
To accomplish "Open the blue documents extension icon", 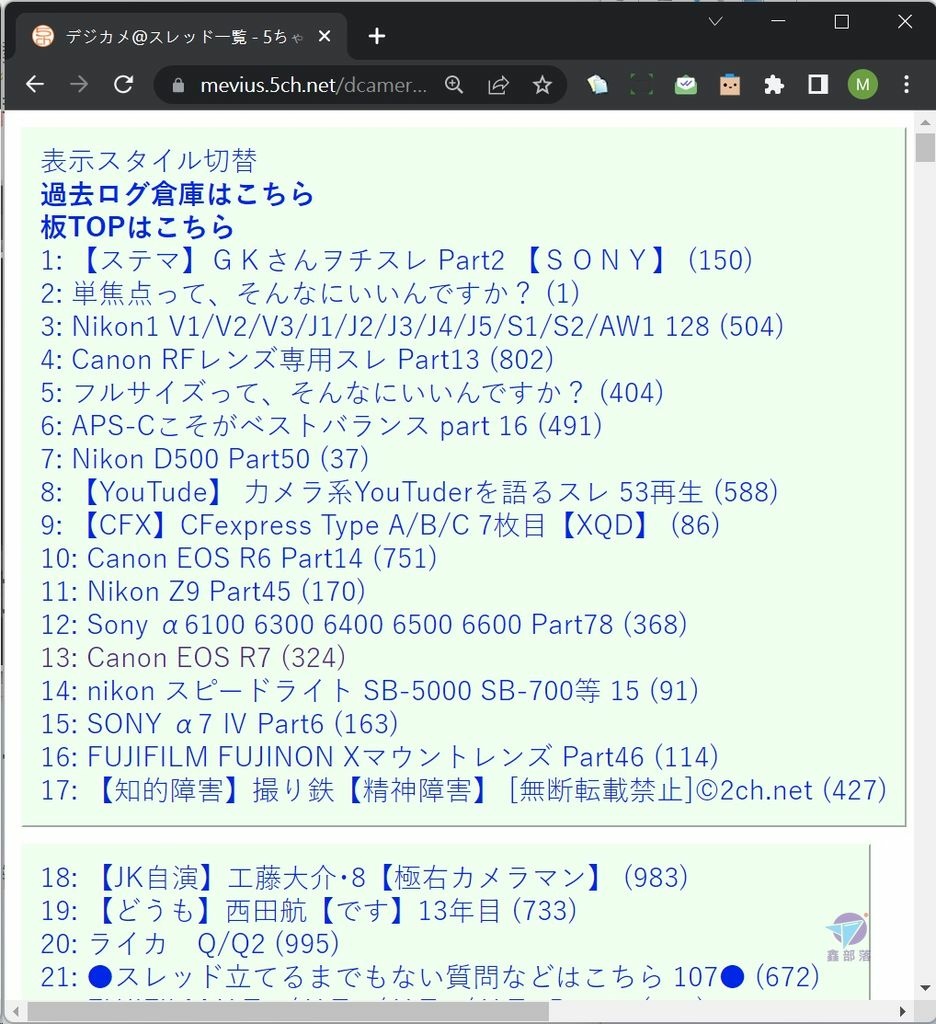I will tap(597, 84).
